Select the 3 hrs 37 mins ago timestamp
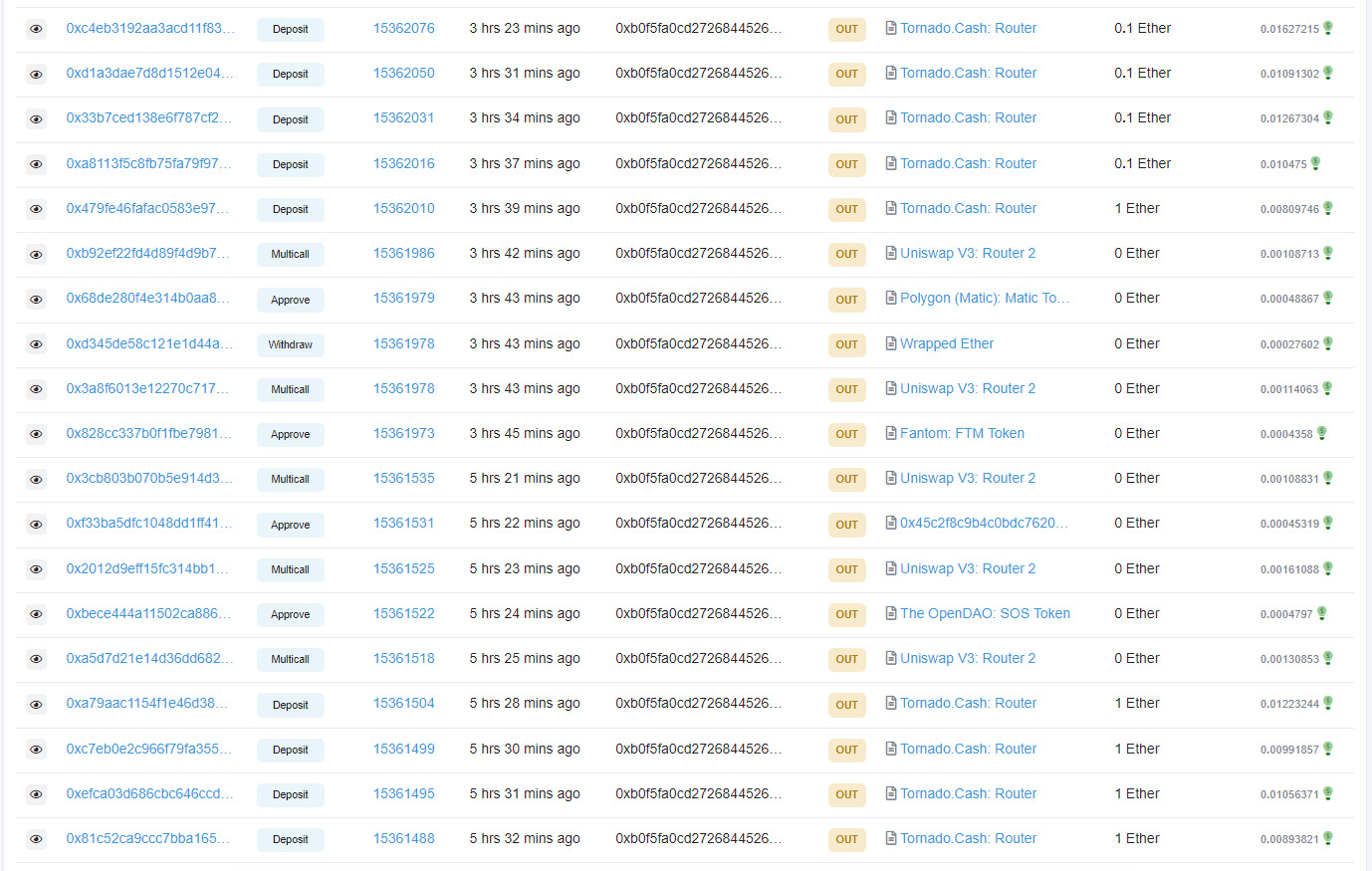The width and height of the screenshot is (1372, 871). click(x=525, y=163)
